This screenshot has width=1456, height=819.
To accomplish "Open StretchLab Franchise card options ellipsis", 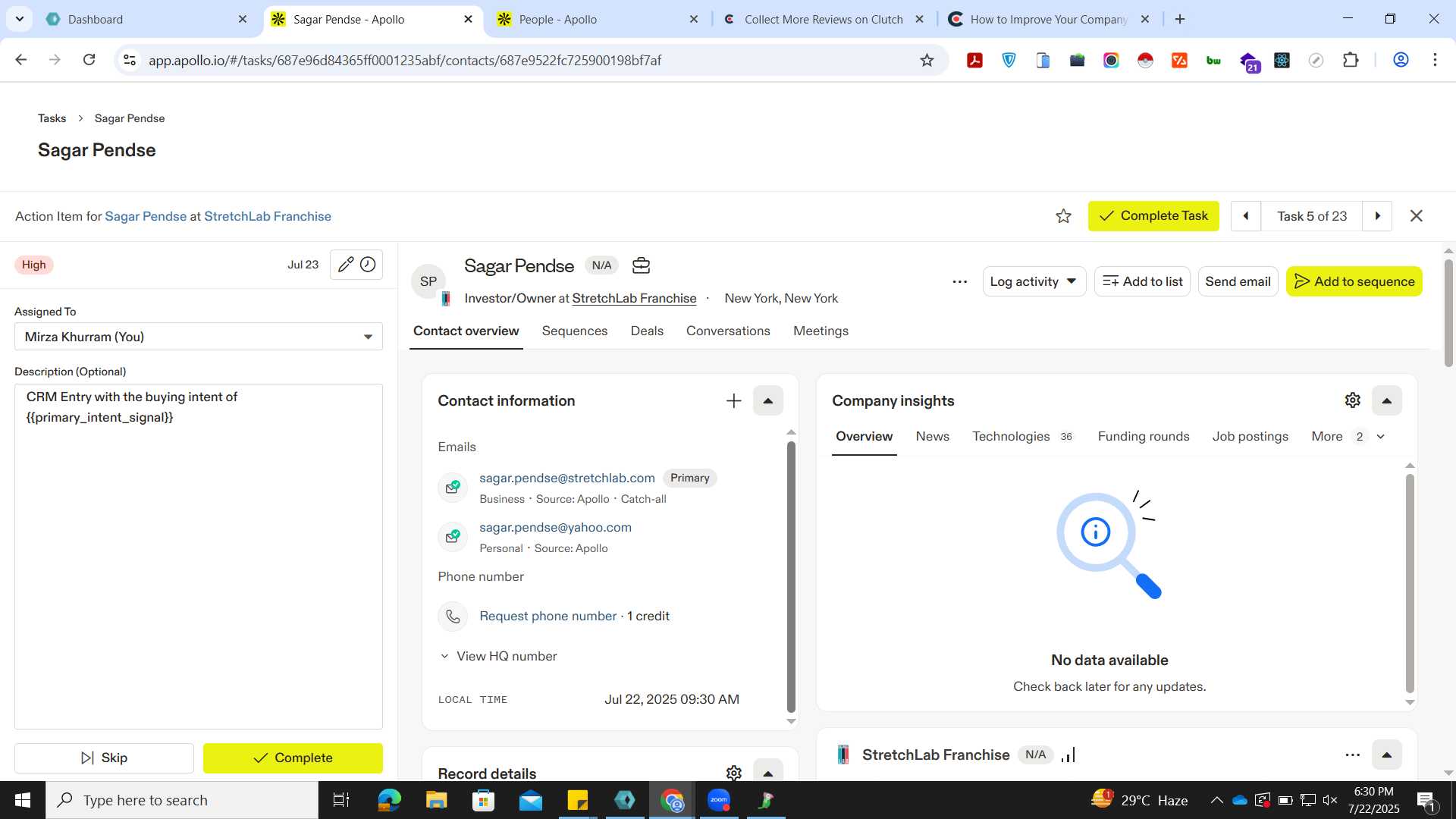I will (x=1352, y=755).
